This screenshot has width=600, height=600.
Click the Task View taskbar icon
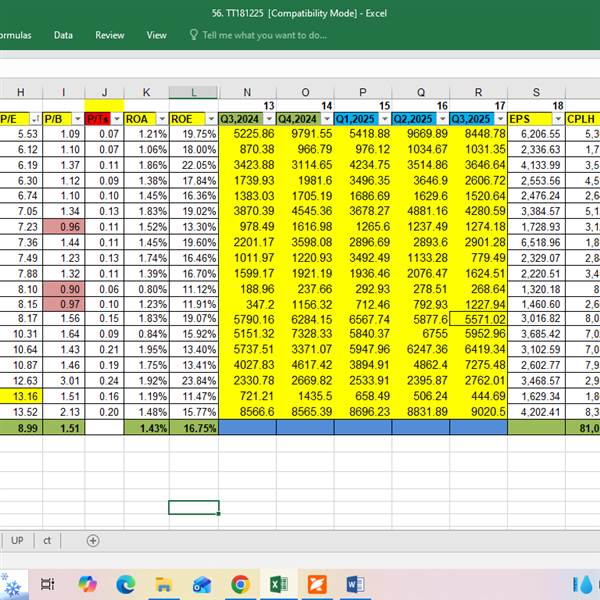point(47,584)
